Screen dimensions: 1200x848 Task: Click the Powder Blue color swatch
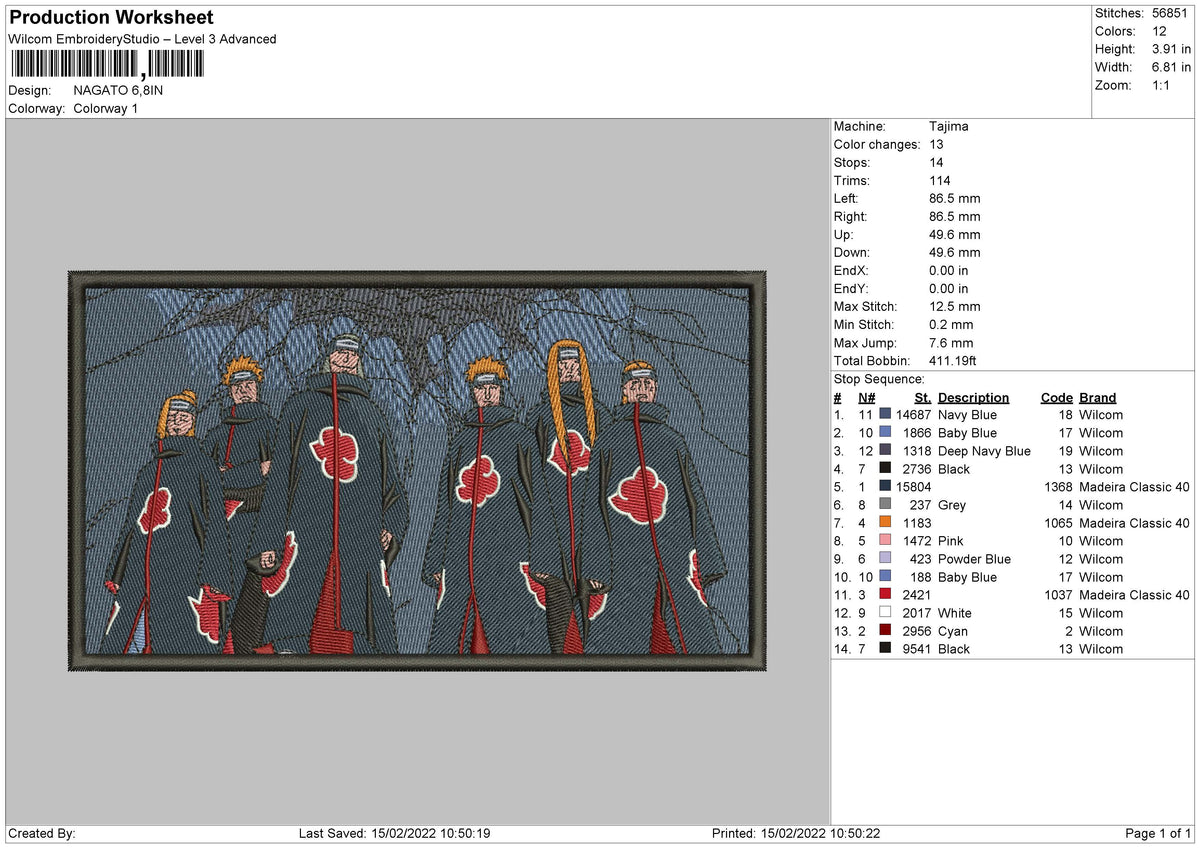(885, 559)
